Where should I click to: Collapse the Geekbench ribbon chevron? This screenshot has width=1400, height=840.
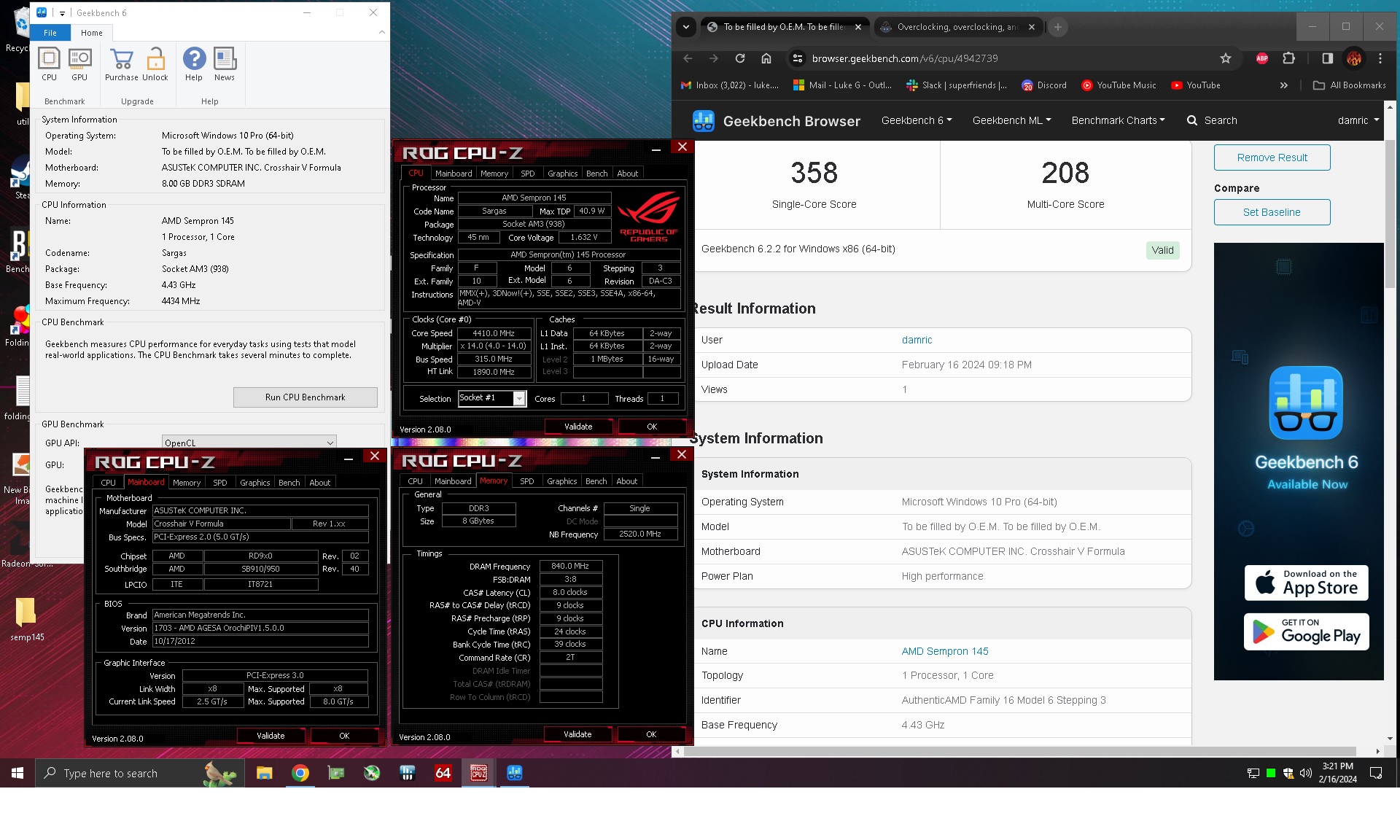381,32
